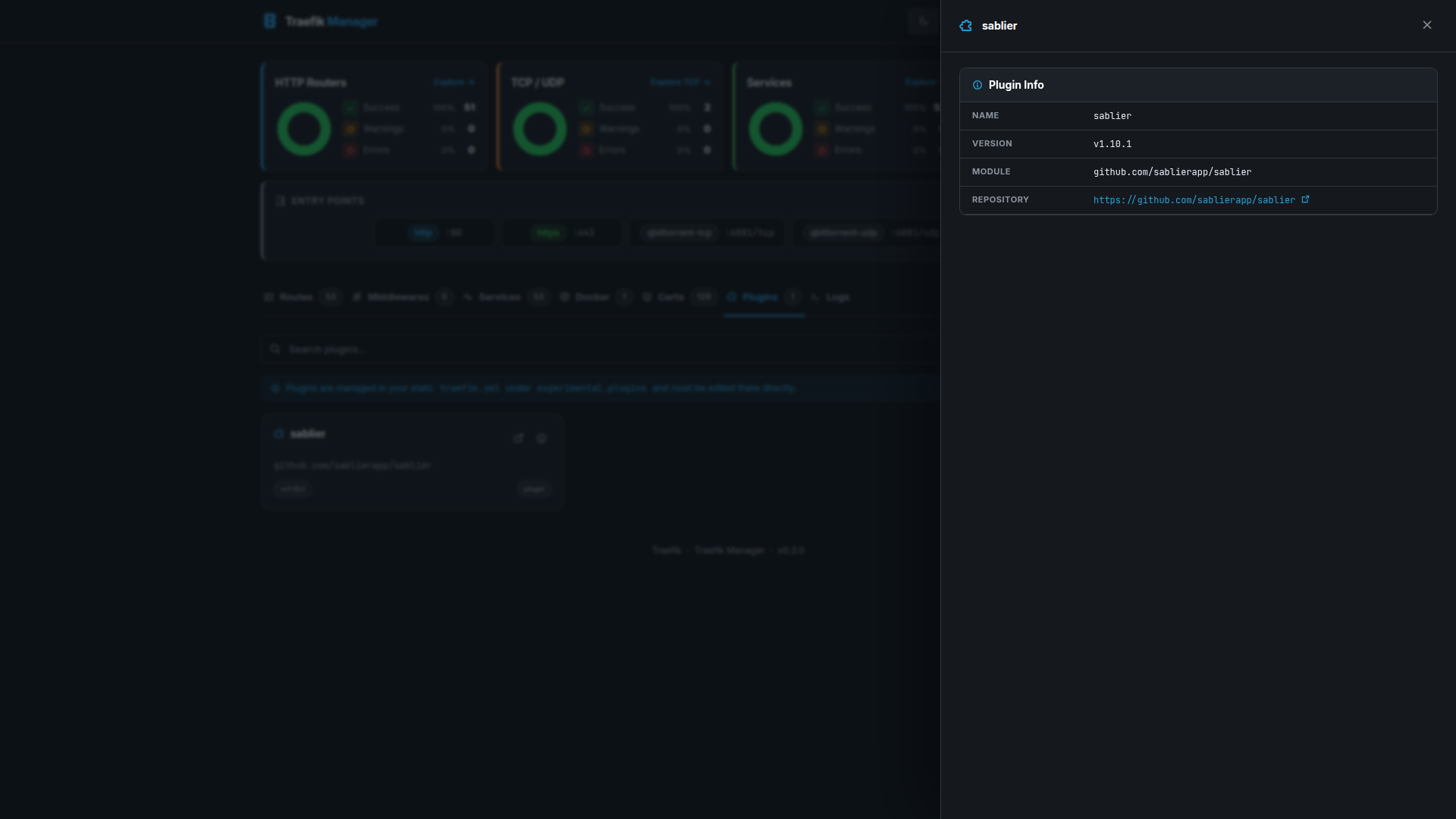This screenshot has width=1456, height=819.
Task: Expand the Explore dropdown on HTTP Routers card
Action: tap(453, 82)
